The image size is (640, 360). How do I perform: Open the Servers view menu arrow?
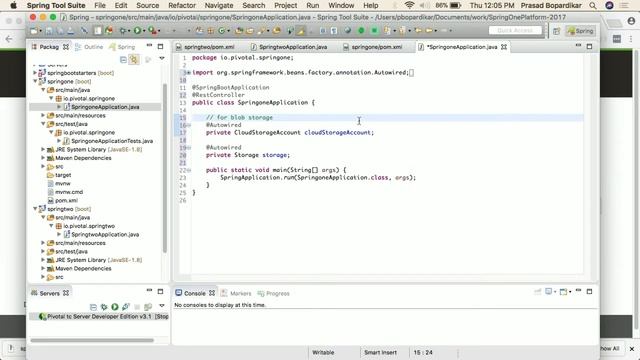click(162, 306)
